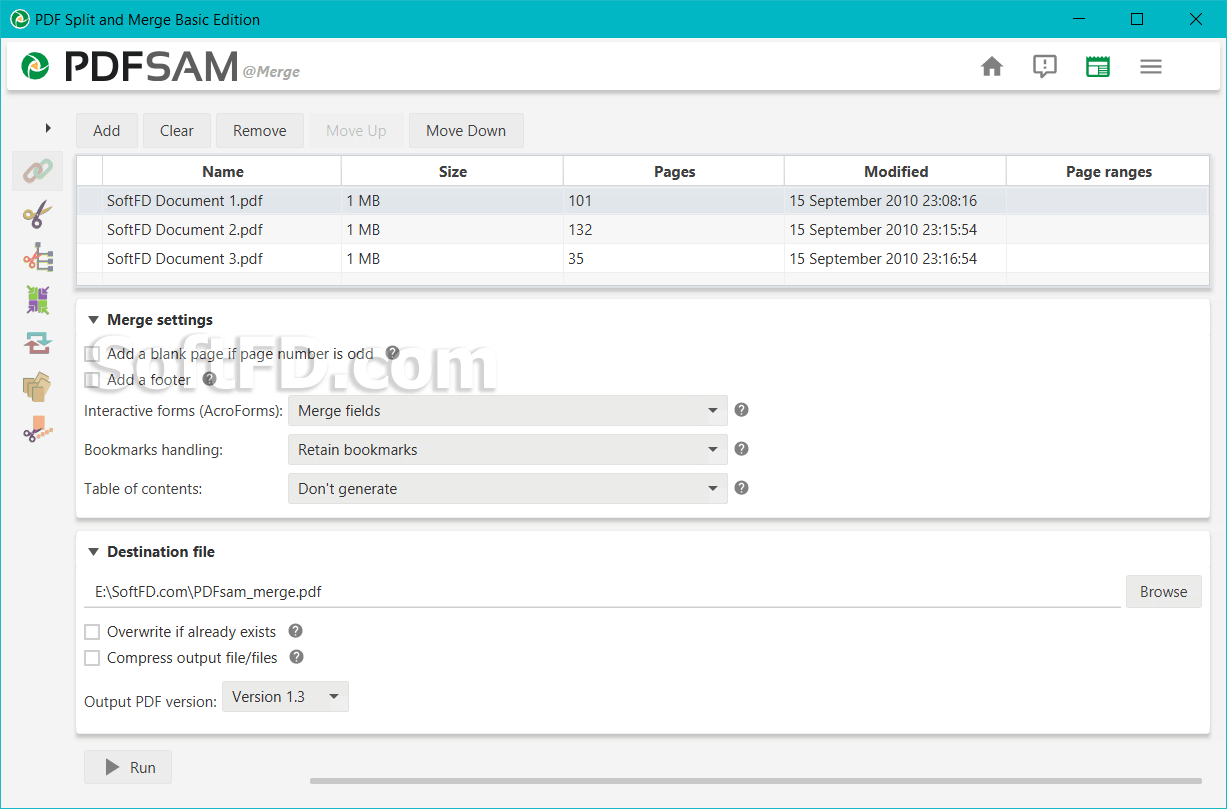Click the 132 pages cell

click(674, 230)
